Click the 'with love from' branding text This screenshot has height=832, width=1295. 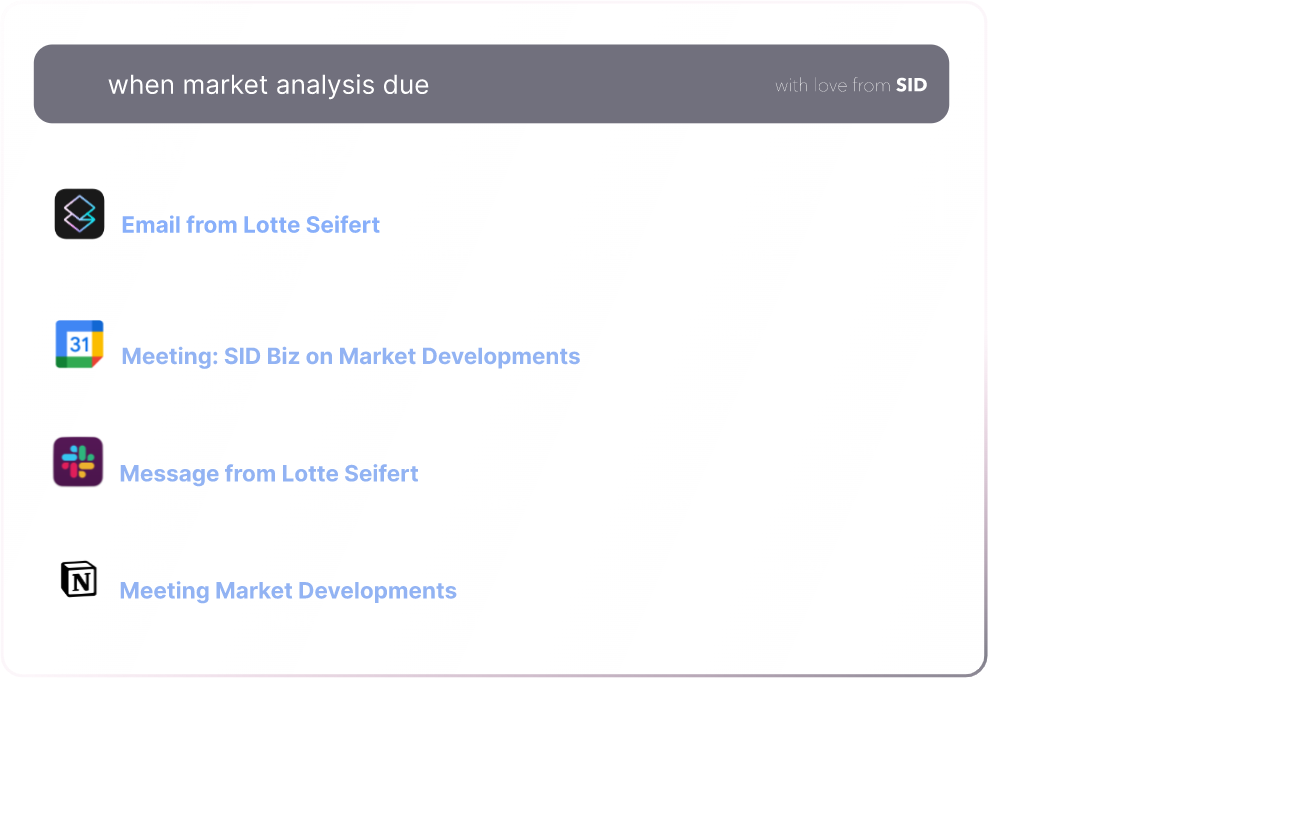coord(832,86)
